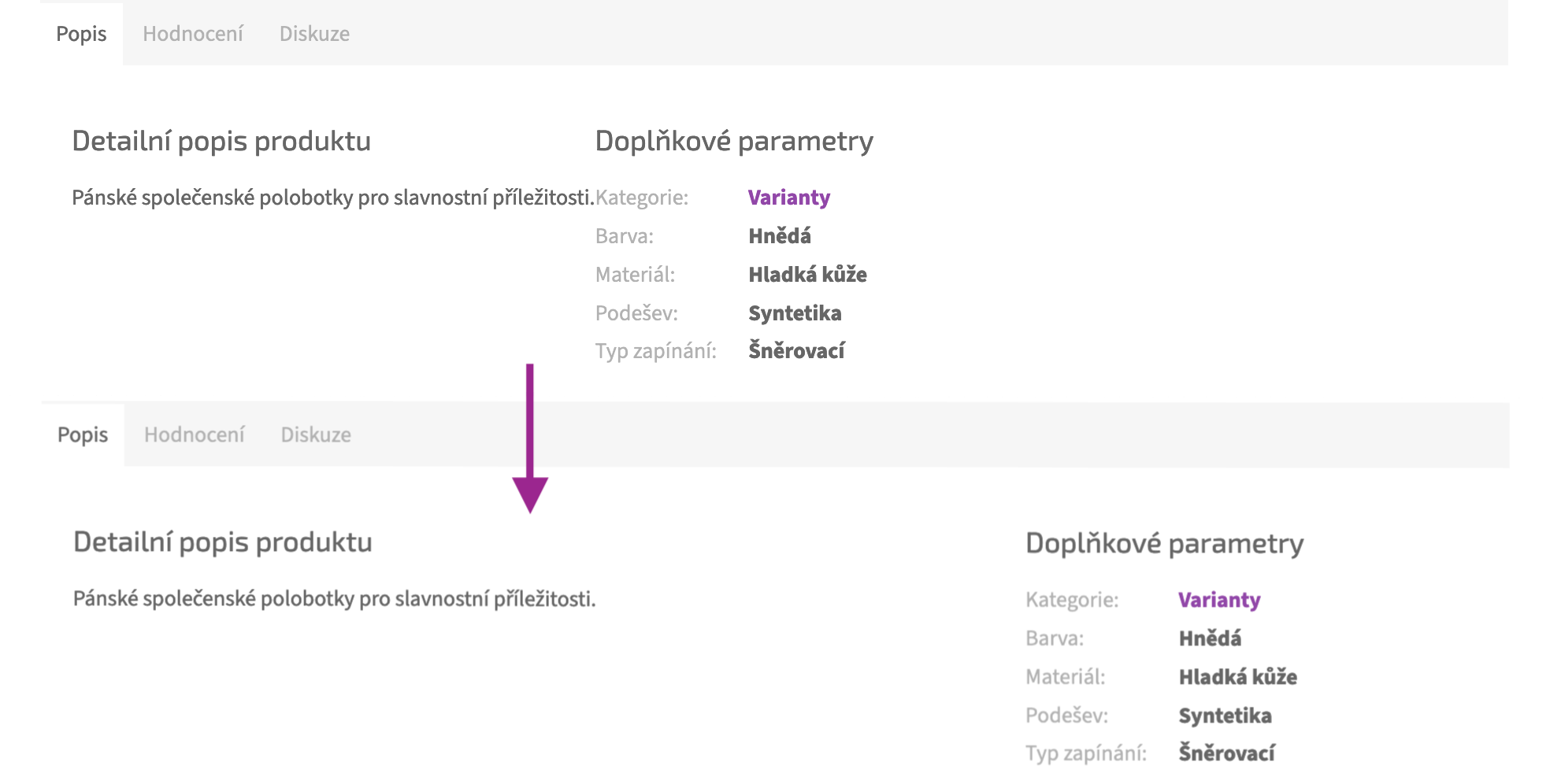Click Typ zapínání label in upper panel
The width and height of the screenshot is (1550, 784).
point(655,351)
